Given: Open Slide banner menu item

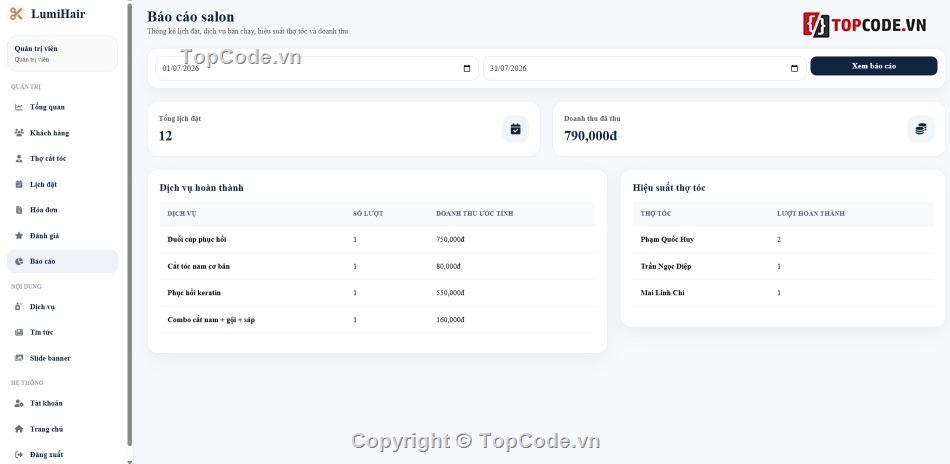Looking at the screenshot, I should tap(62, 358).
